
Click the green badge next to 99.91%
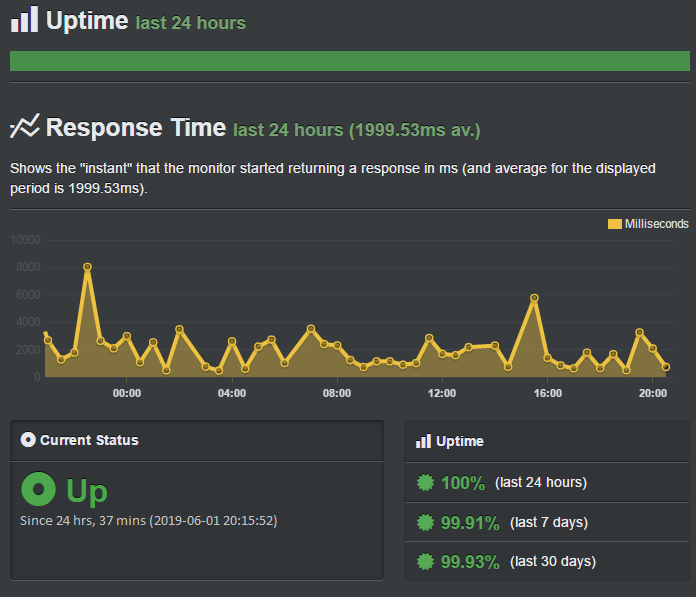[425, 522]
